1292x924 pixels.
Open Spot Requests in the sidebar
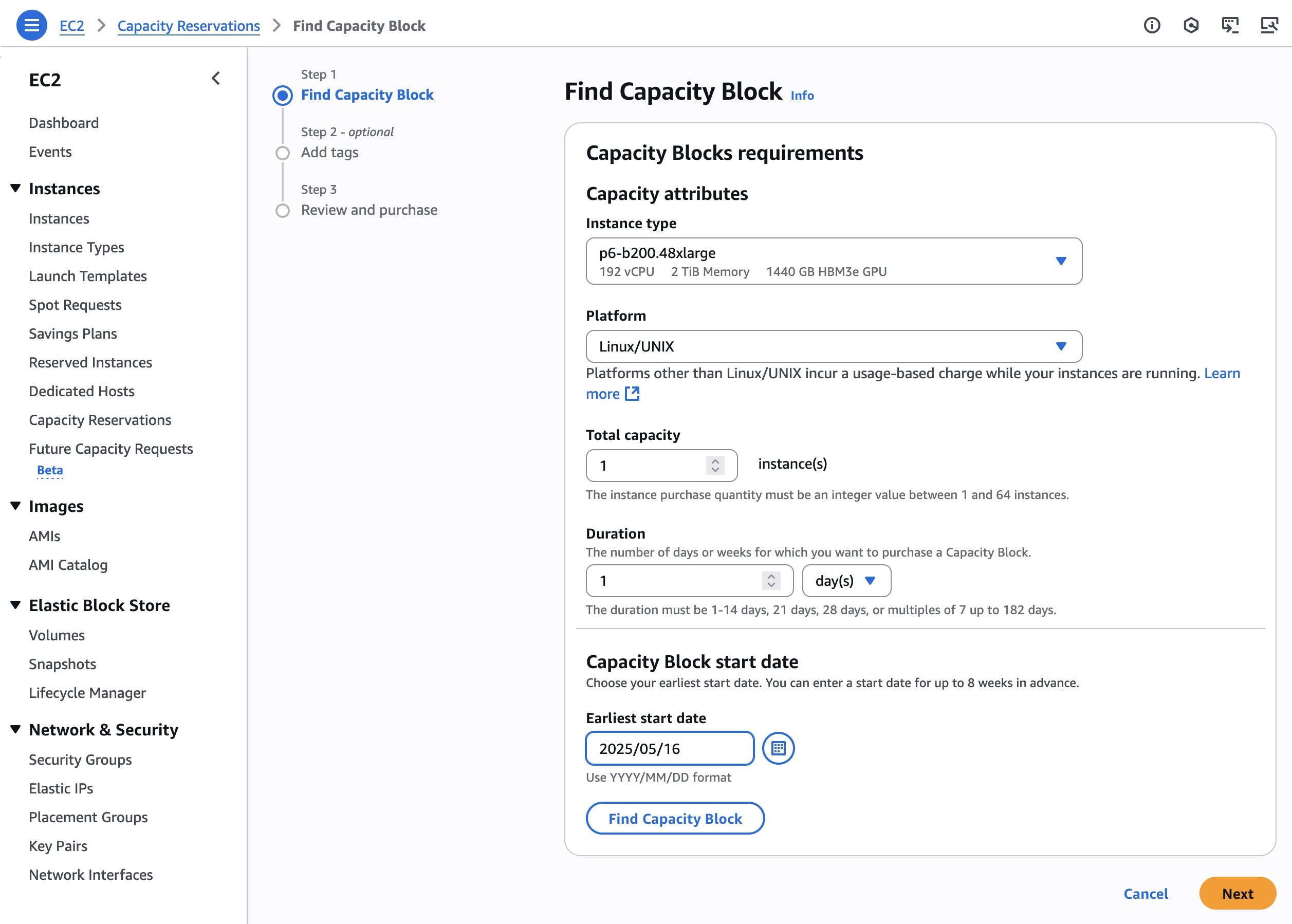pos(75,305)
